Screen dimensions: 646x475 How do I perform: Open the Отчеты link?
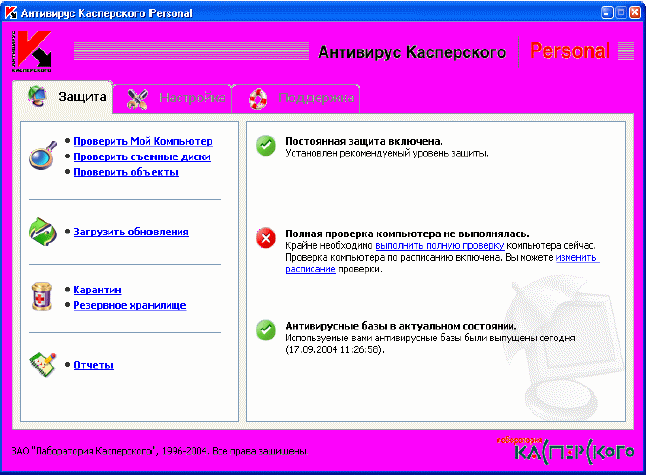pyautogui.click(x=94, y=365)
